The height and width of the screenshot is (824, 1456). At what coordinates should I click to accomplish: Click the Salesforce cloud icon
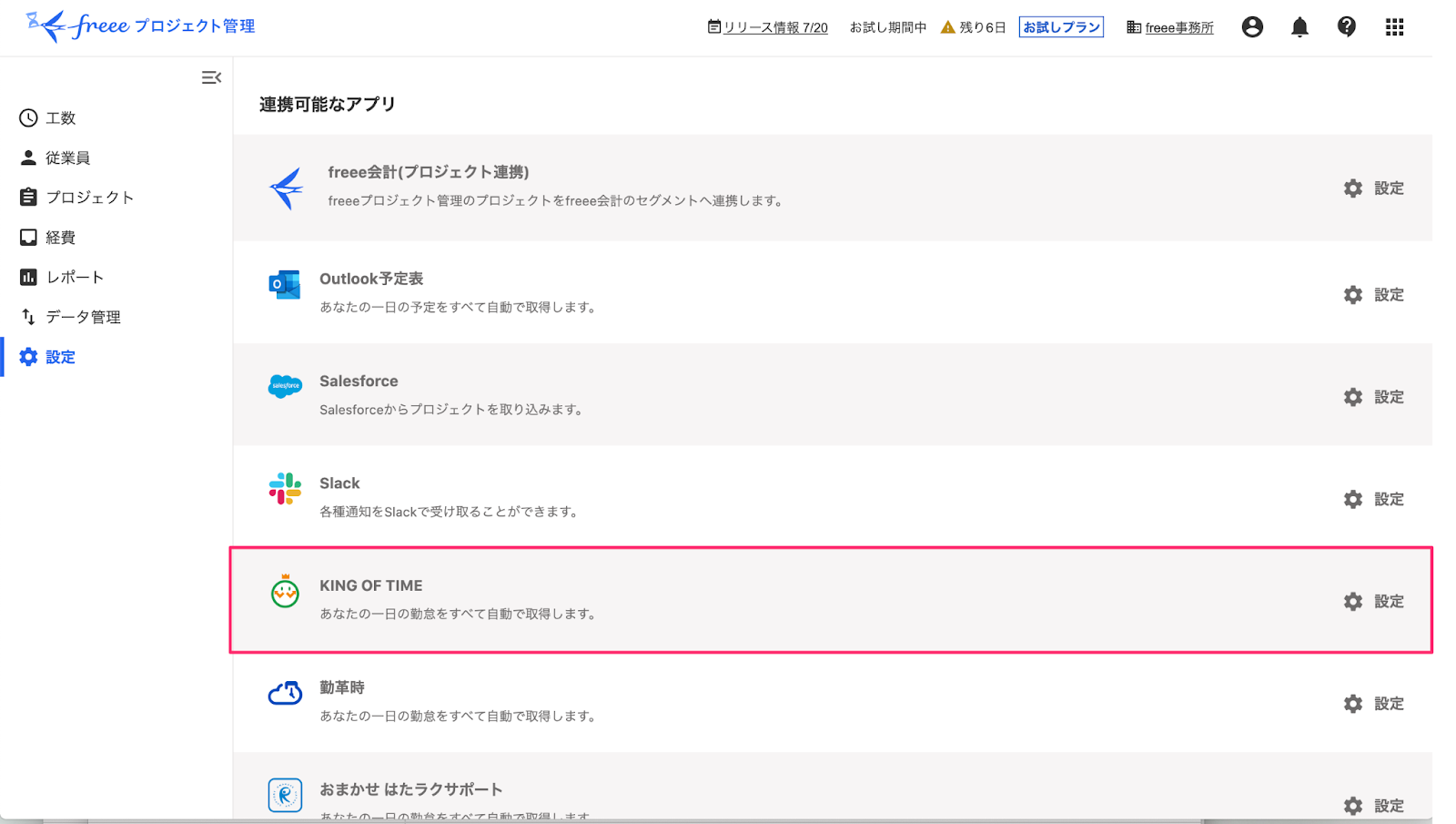click(285, 386)
